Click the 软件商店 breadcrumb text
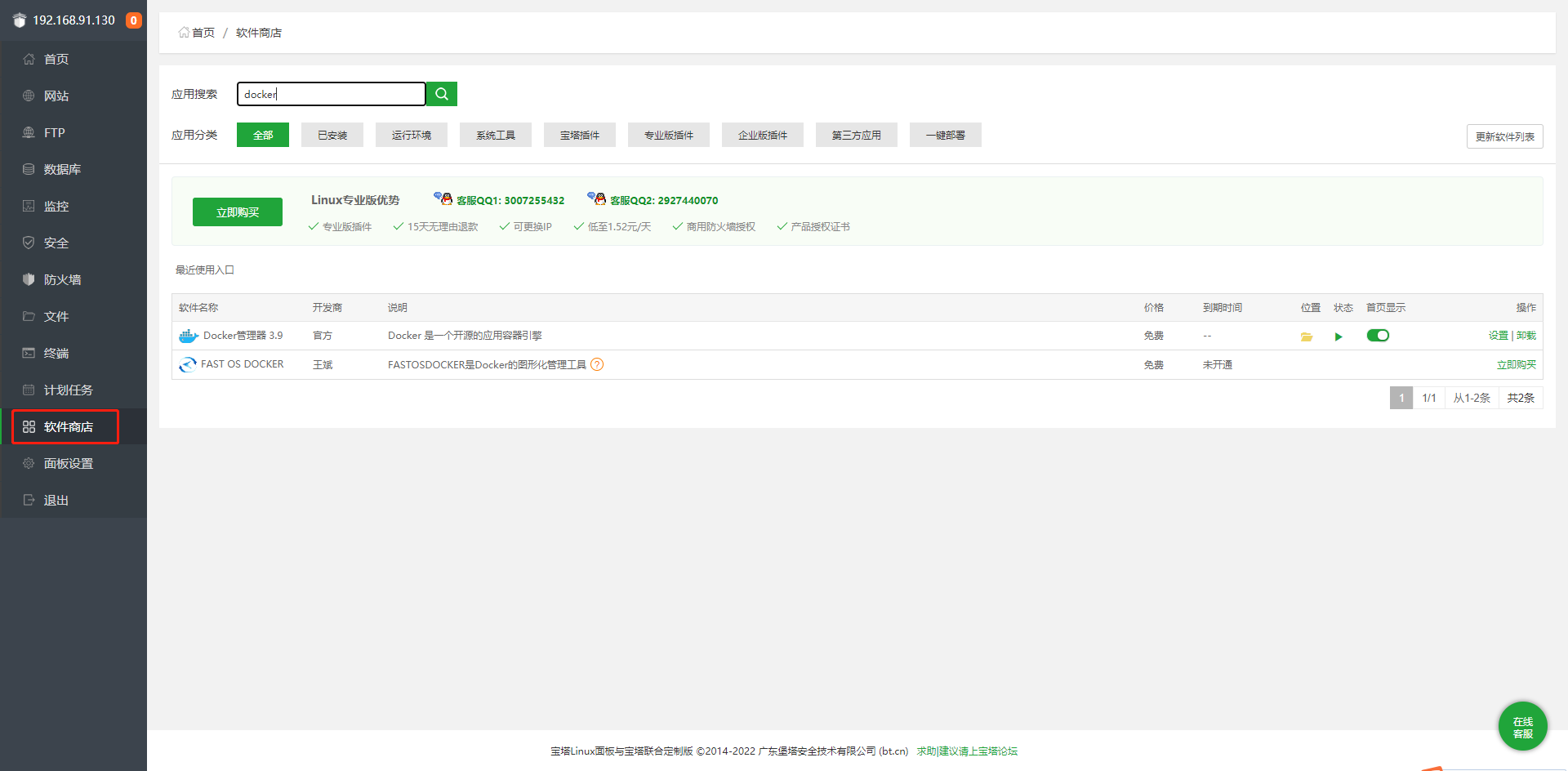Screen dimensions: 1568x771 coord(259,33)
